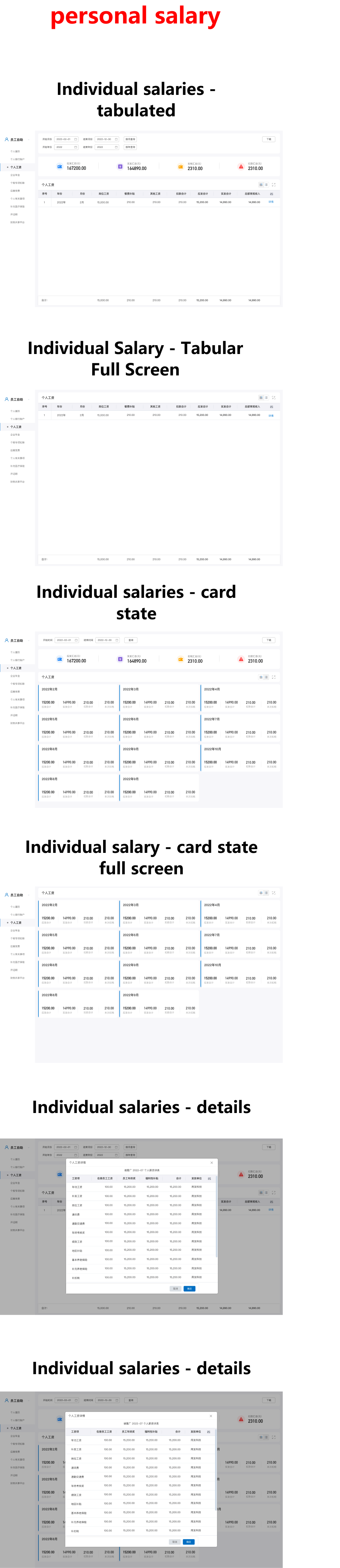Open 详情 link in tabulated screen 2022年 row

[x=271, y=202]
